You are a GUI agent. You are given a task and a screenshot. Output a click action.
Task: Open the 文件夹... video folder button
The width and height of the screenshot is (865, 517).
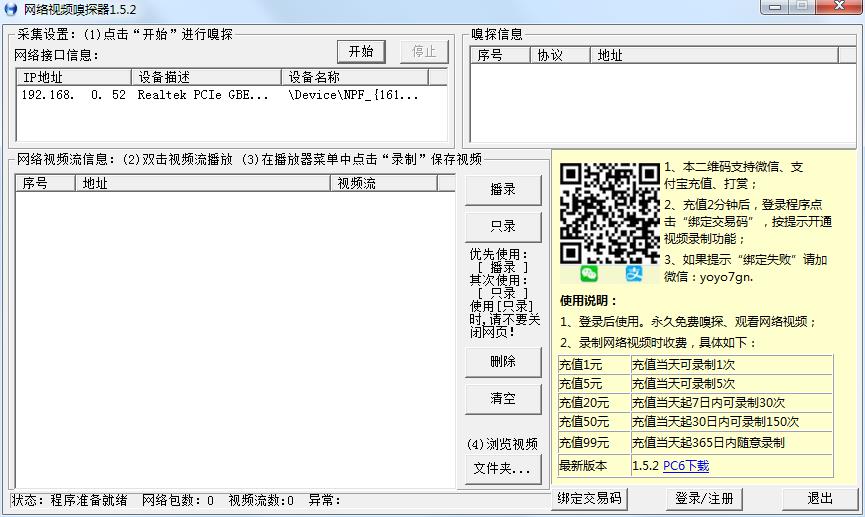click(503, 469)
